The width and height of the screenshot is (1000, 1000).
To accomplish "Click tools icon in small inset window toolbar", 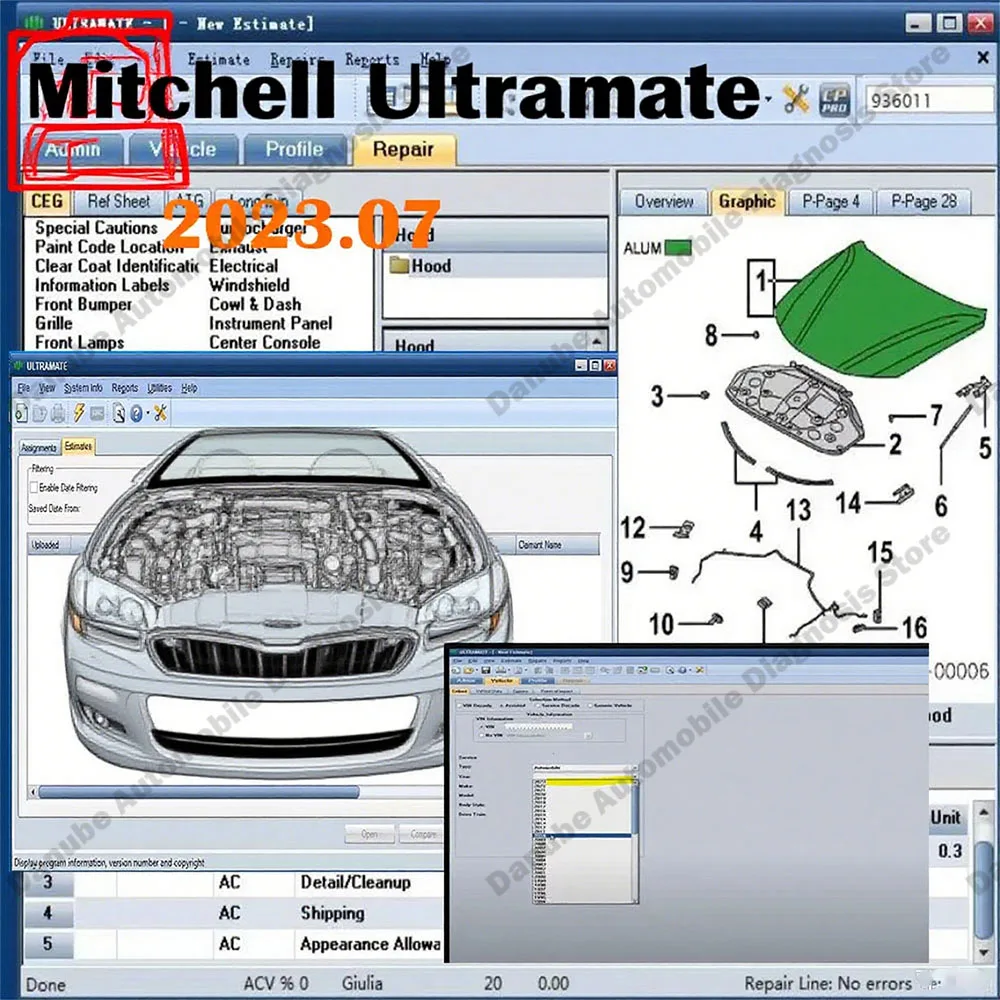I will point(700,670).
